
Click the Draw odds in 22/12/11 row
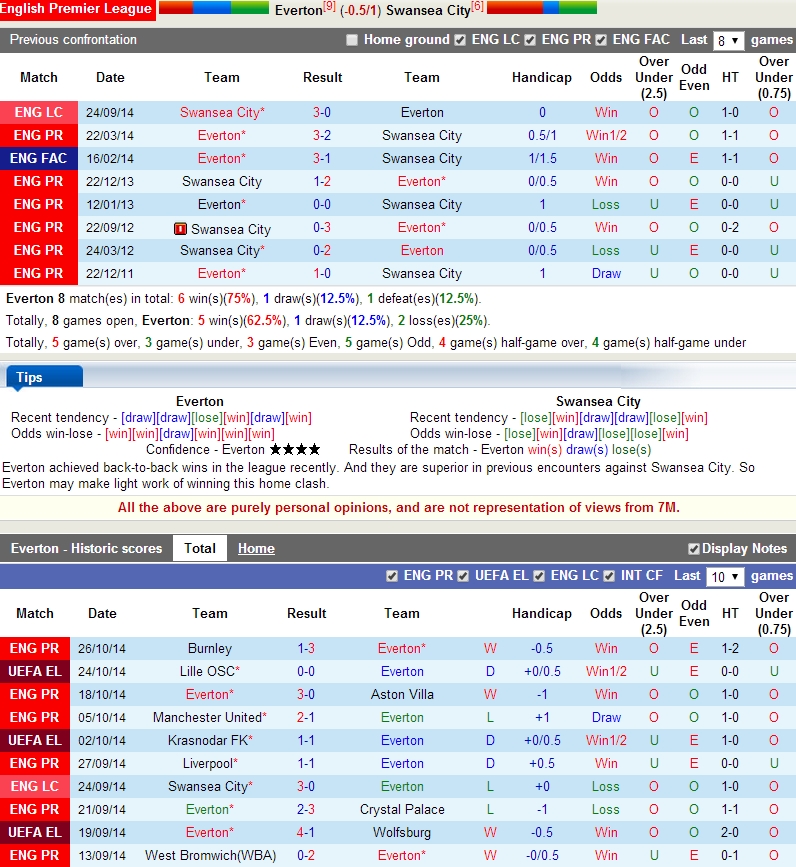pyautogui.click(x=606, y=273)
